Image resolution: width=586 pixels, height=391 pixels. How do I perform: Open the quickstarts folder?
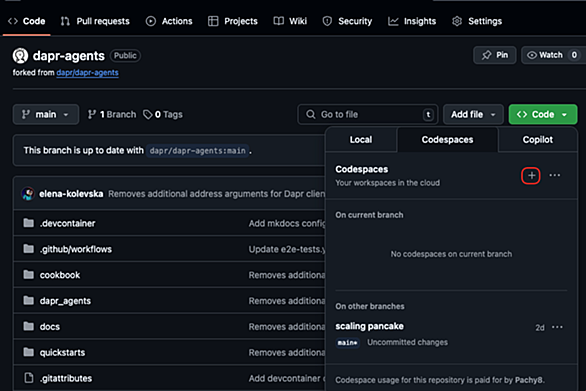pos(62,352)
